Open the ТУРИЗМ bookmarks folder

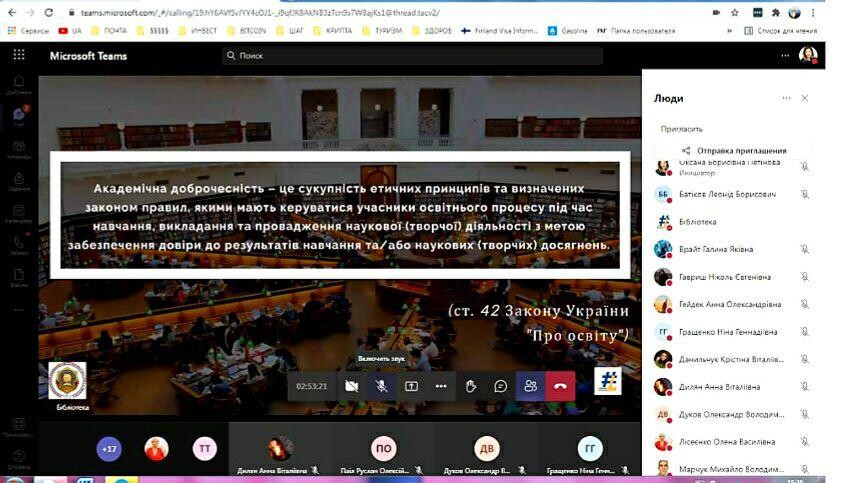click(382, 31)
